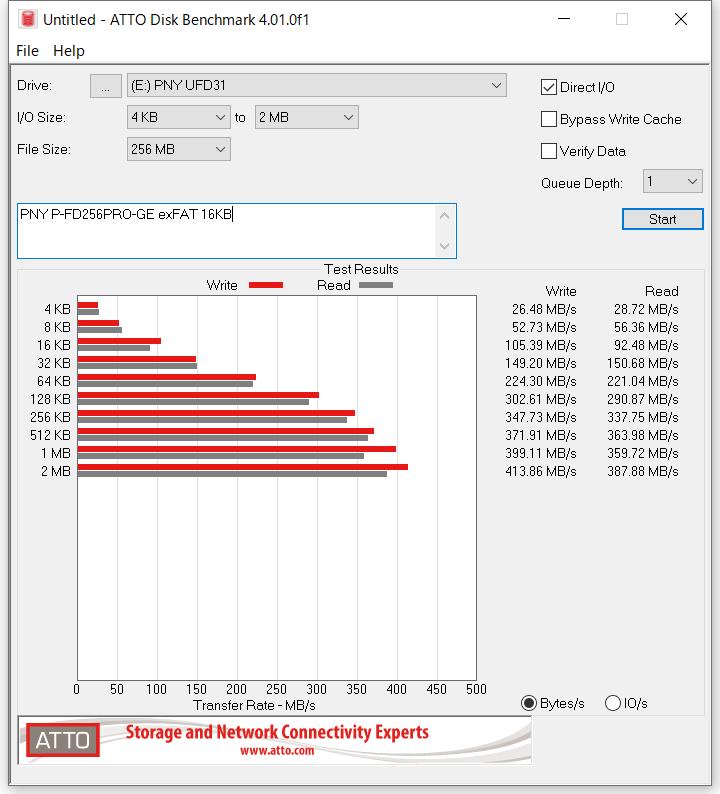Click the 359.72 MB/s read value
This screenshot has width=720, height=794.
coord(643,453)
